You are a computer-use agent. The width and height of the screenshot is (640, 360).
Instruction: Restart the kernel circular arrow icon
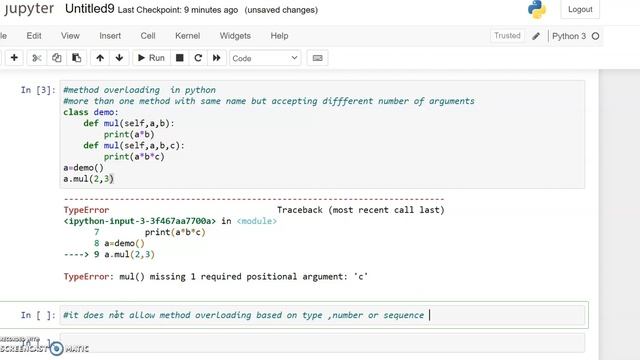198,58
